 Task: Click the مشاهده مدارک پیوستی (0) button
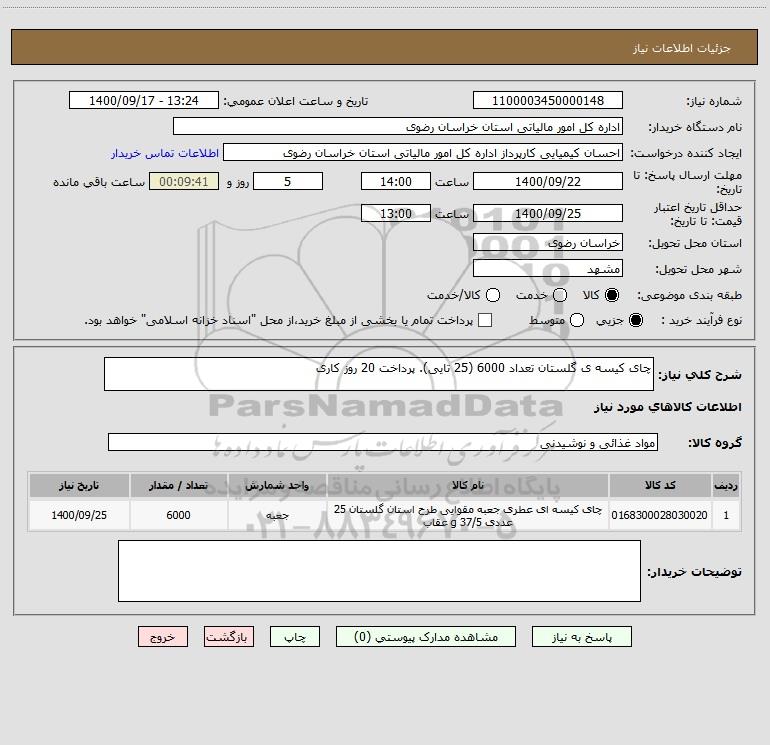426,637
